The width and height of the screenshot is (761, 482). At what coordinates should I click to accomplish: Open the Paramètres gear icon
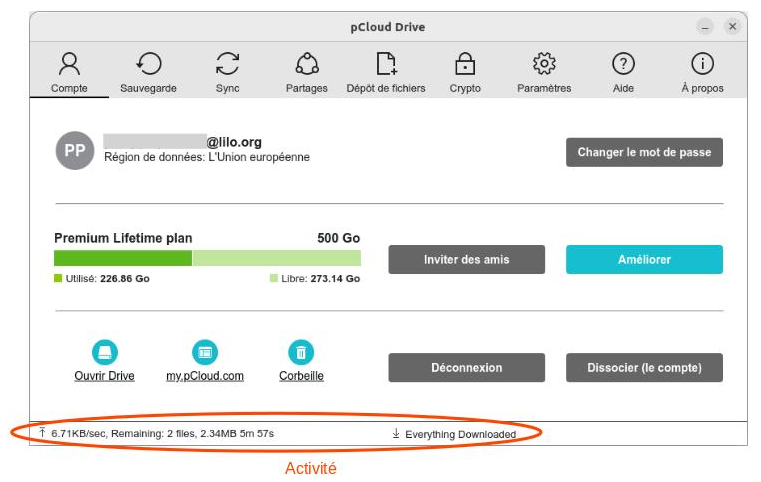544,64
